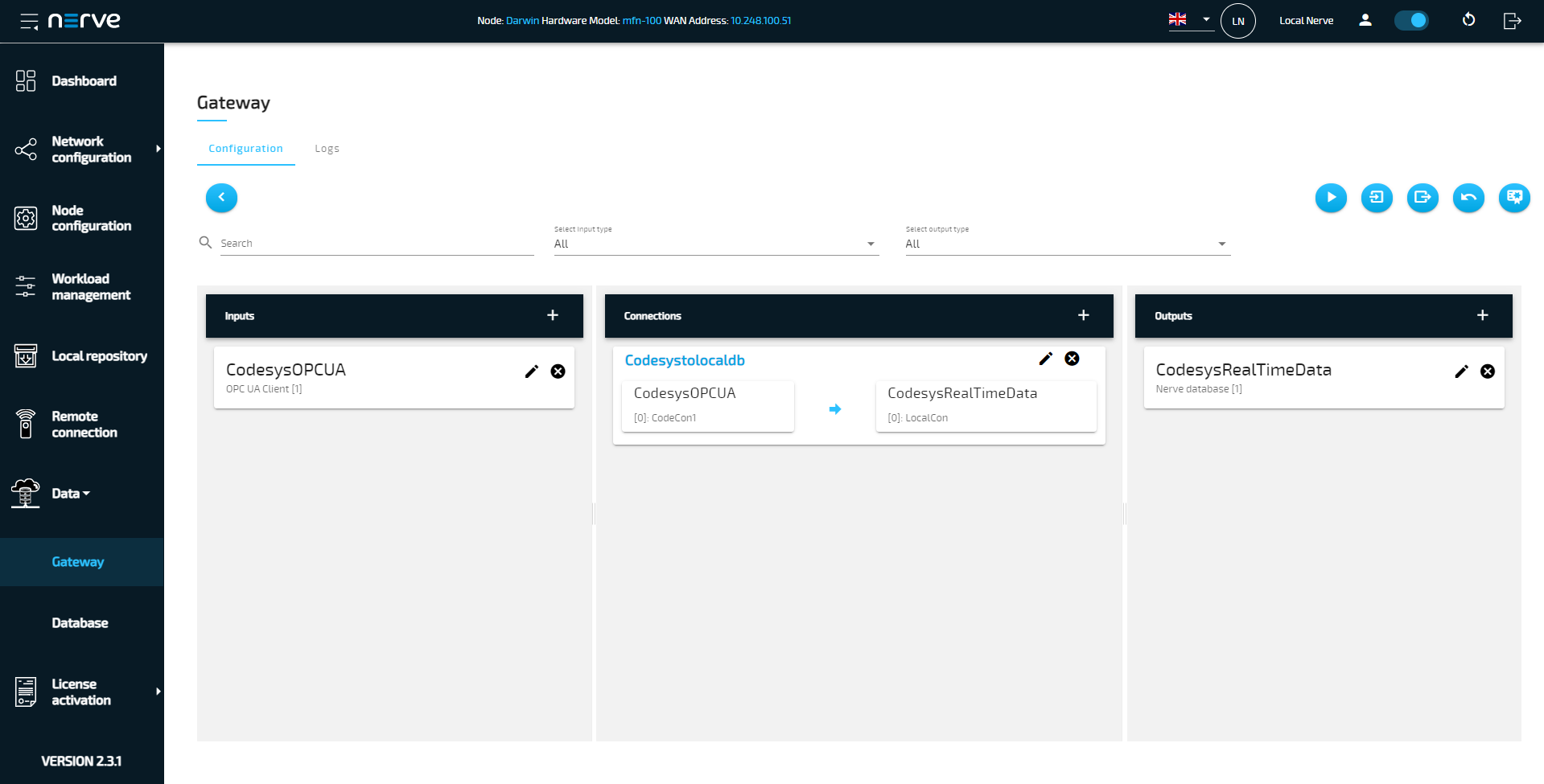Image resolution: width=1544 pixels, height=784 pixels.
Task: Open the Select input type dropdown
Action: pyautogui.click(x=715, y=244)
